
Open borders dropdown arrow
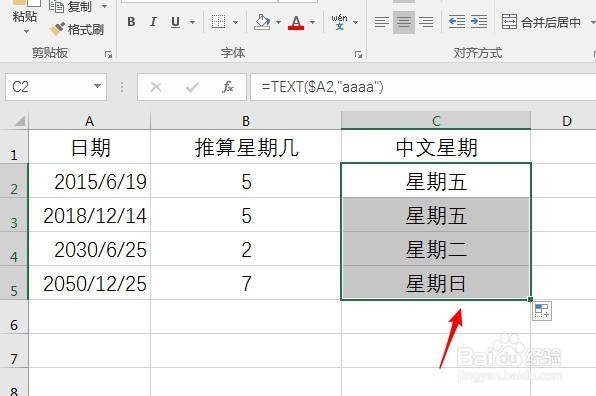click(235, 22)
